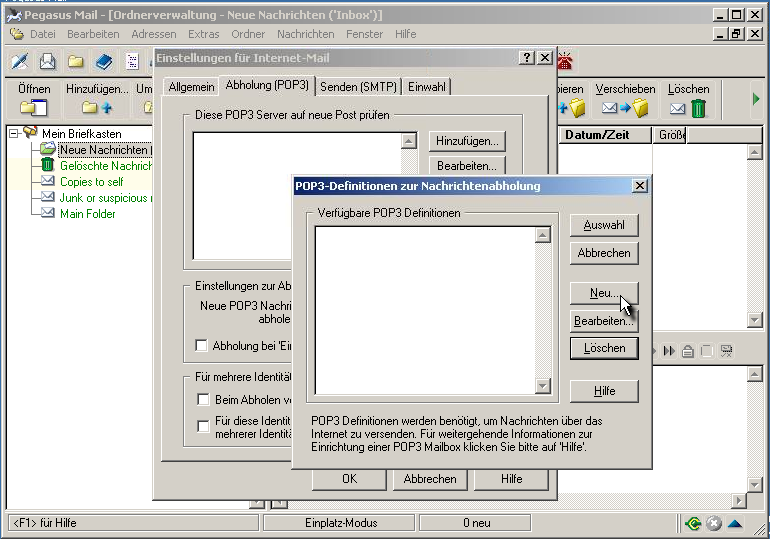The image size is (770, 539).
Task: Click the Datei menu hand icon
Action: click(17, 34)
